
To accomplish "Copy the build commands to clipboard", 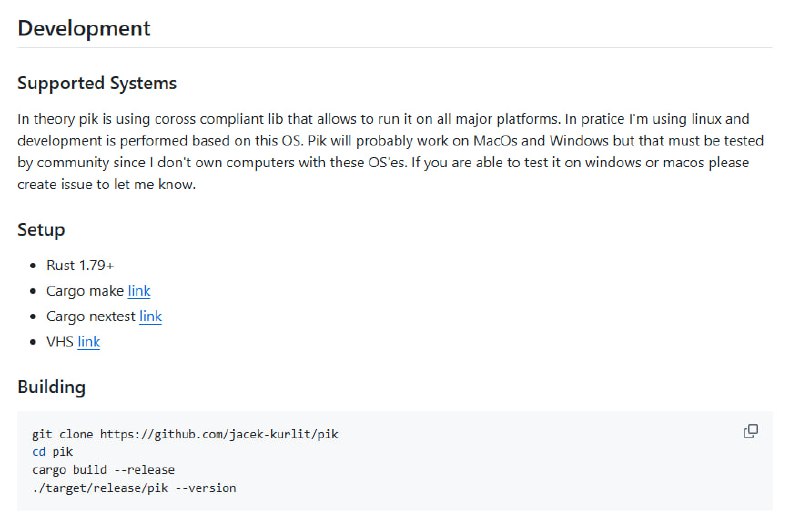I will tap(751, 431).
